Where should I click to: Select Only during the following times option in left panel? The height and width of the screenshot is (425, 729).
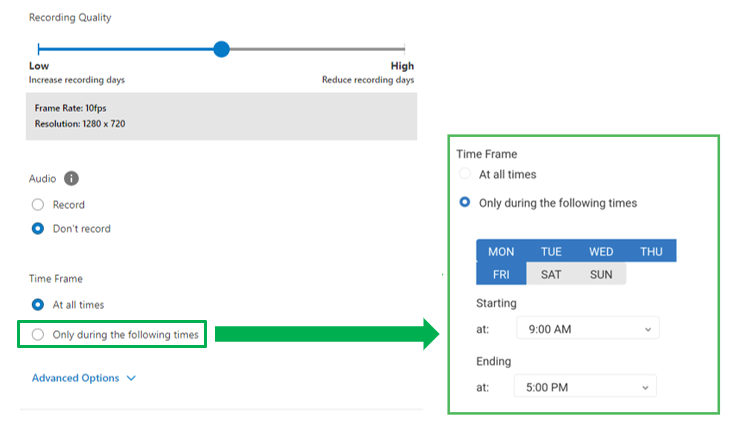pos(38,334)
